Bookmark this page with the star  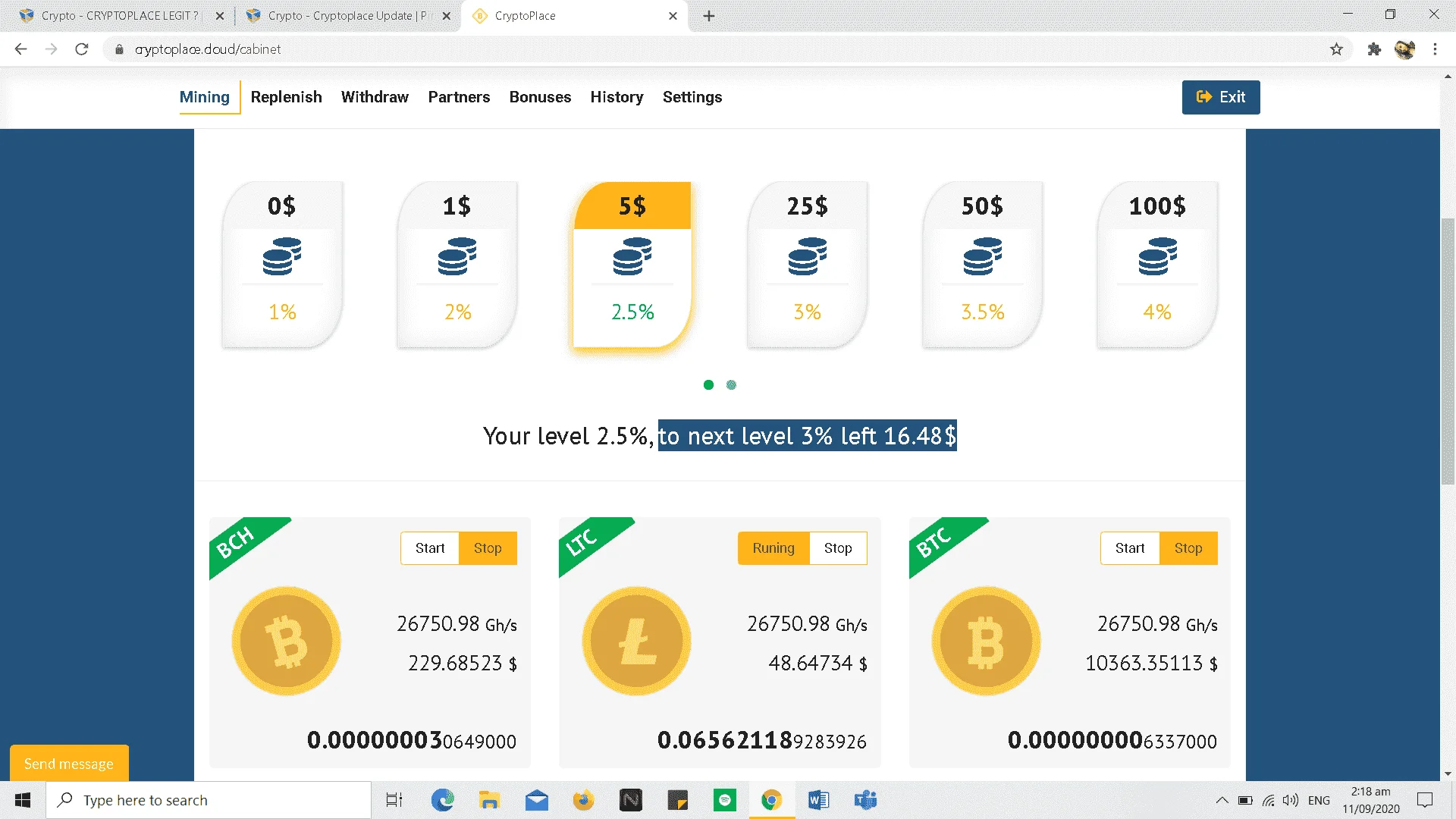[1336, 49]
